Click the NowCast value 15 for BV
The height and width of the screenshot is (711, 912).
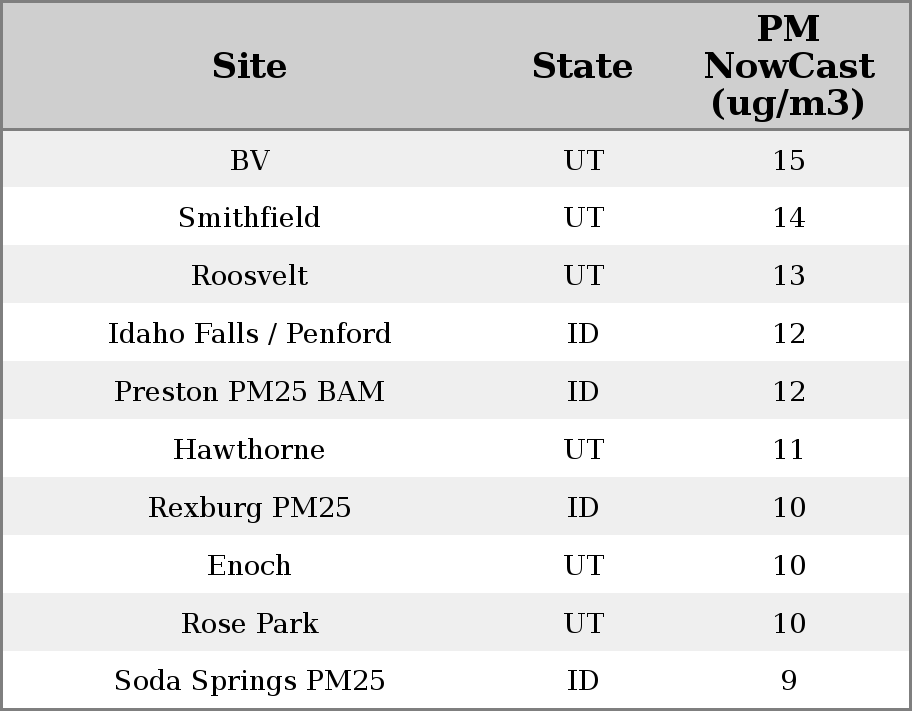(x=788, y=160)
